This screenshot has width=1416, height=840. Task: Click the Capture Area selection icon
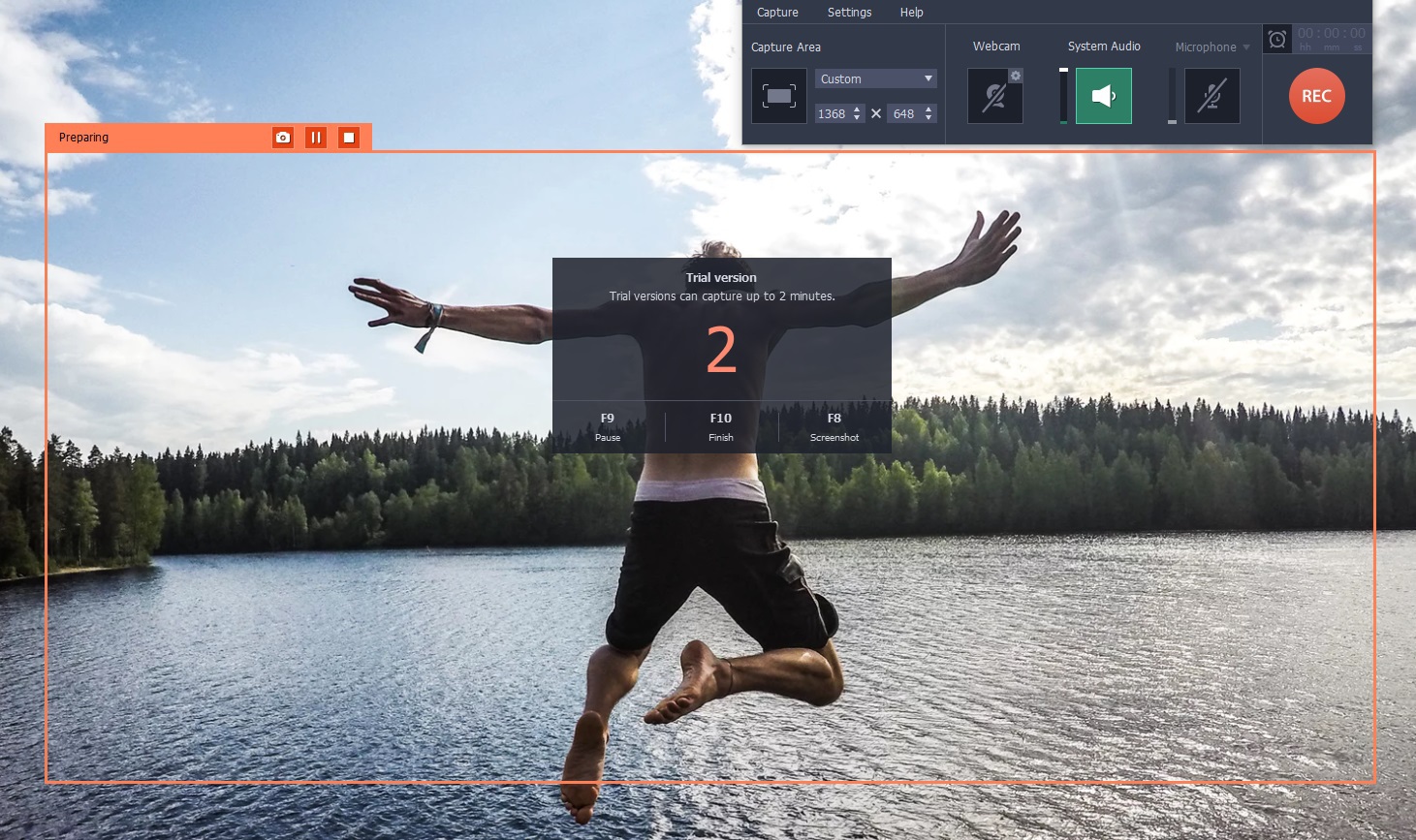778,94
